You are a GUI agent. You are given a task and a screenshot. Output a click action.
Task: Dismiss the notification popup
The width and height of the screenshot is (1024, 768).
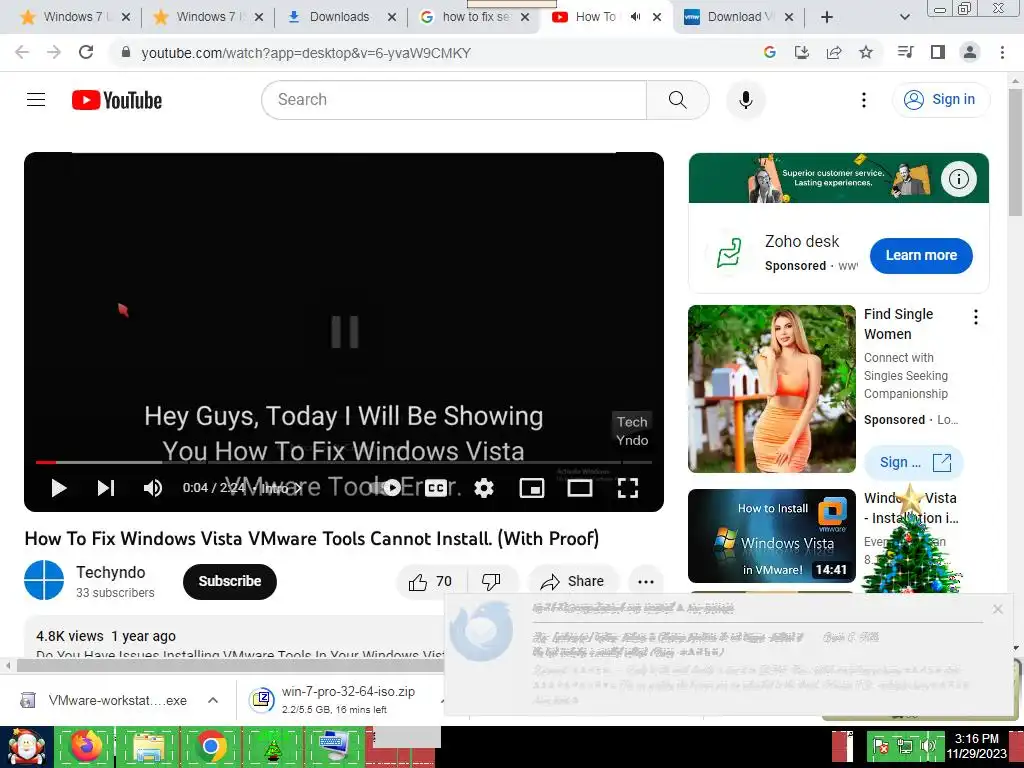[997, 609]
